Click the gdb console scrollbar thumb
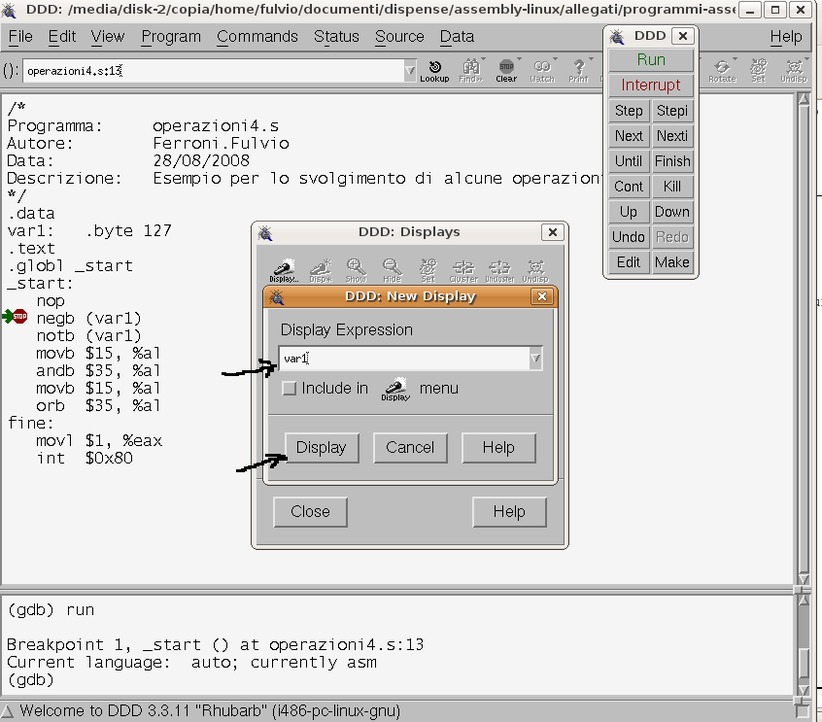 803,663
